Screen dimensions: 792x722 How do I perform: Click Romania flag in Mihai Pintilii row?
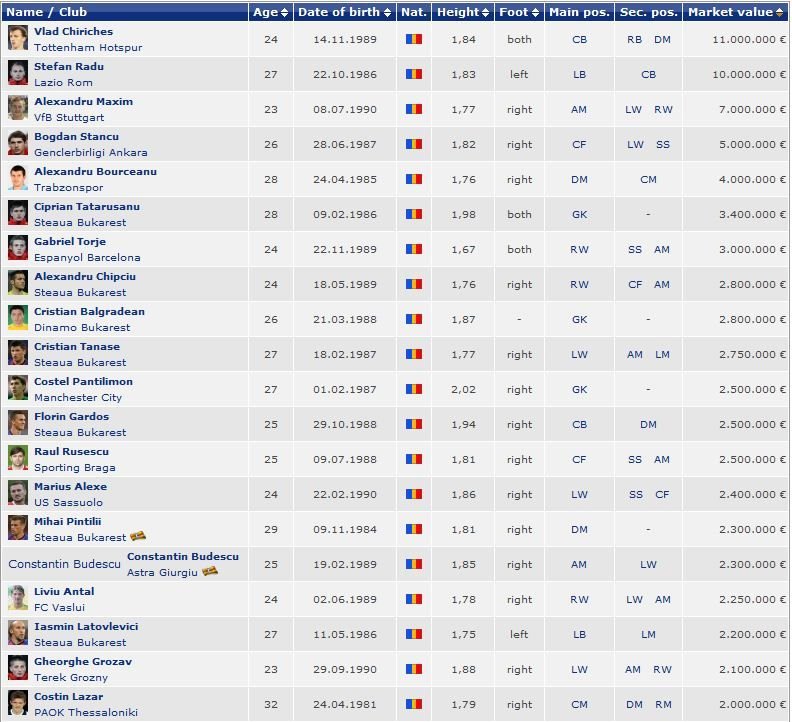pos(414,529)
